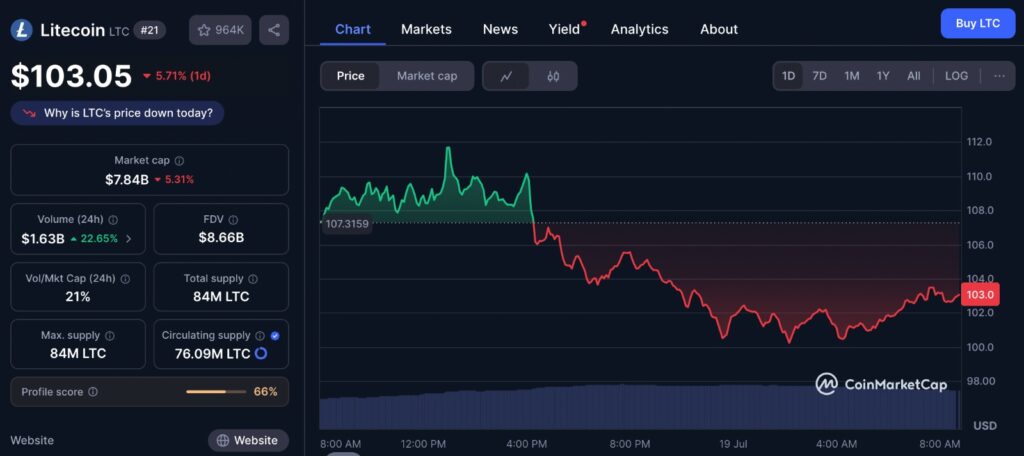Open the About tab
1024x456 pixels.
[x=719, y=29]
